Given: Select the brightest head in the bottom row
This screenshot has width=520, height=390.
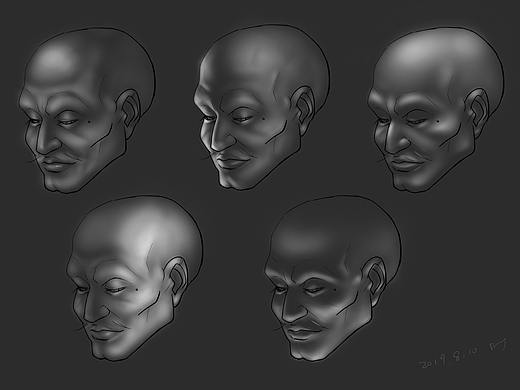Looking at the screenshot, I should pyautogui.click(x=135, y=278).
